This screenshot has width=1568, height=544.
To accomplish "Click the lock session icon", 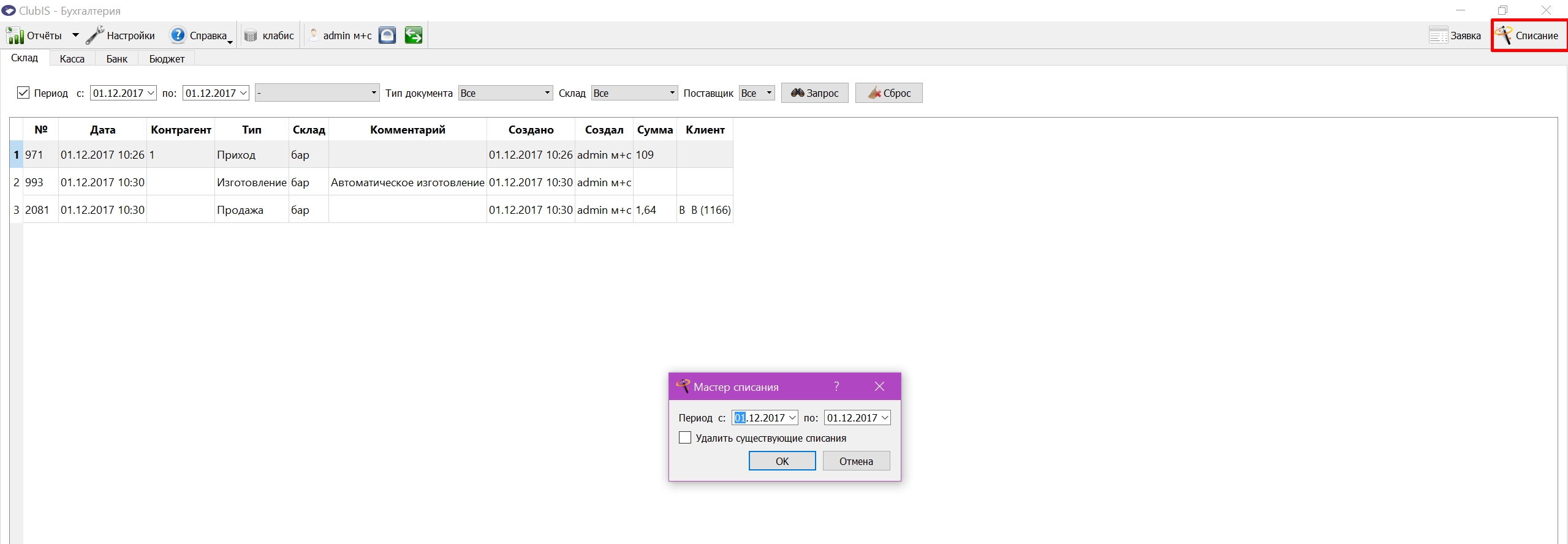I will click(x=387, y=36).
